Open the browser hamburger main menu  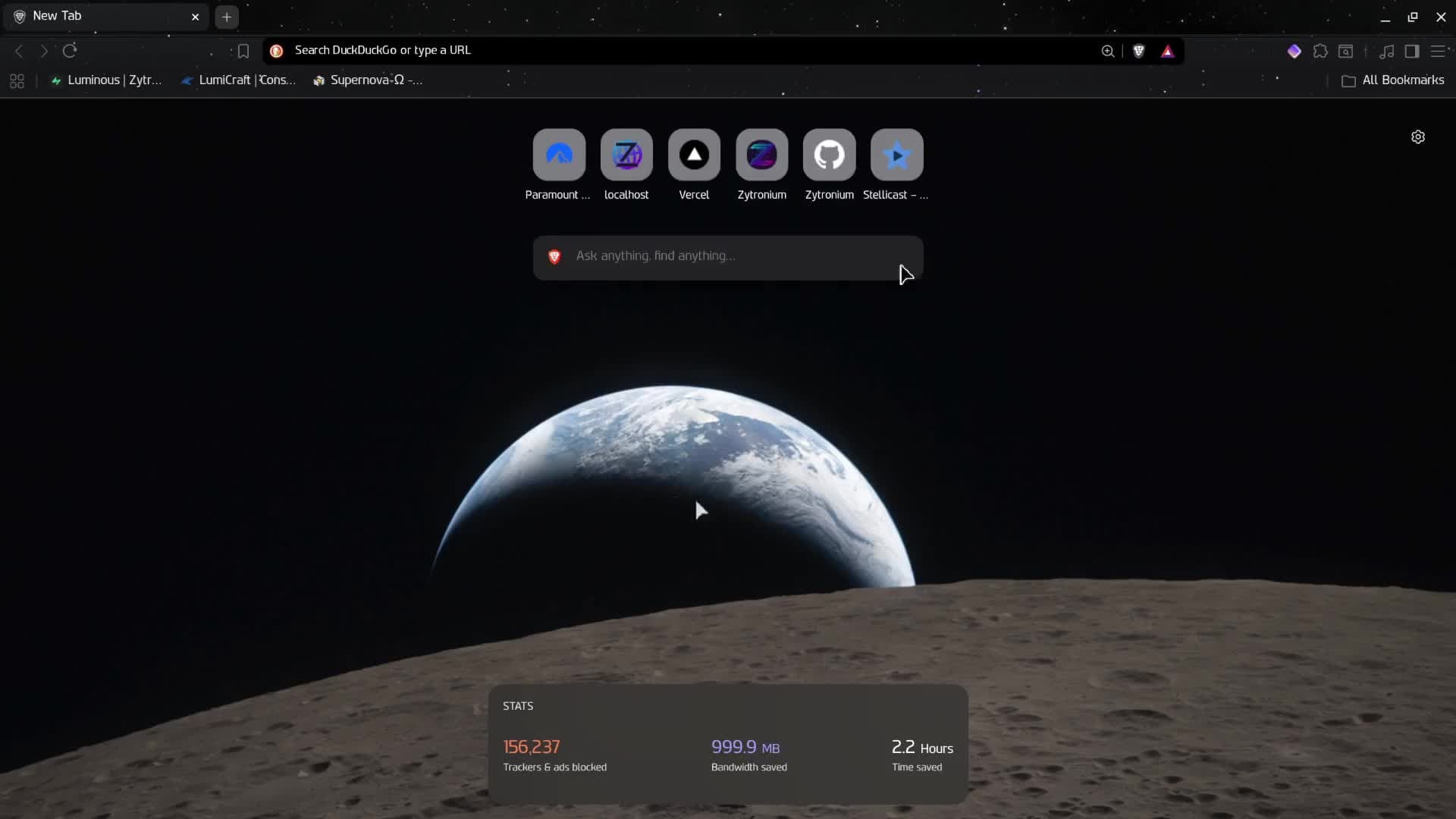[1438, 51]
